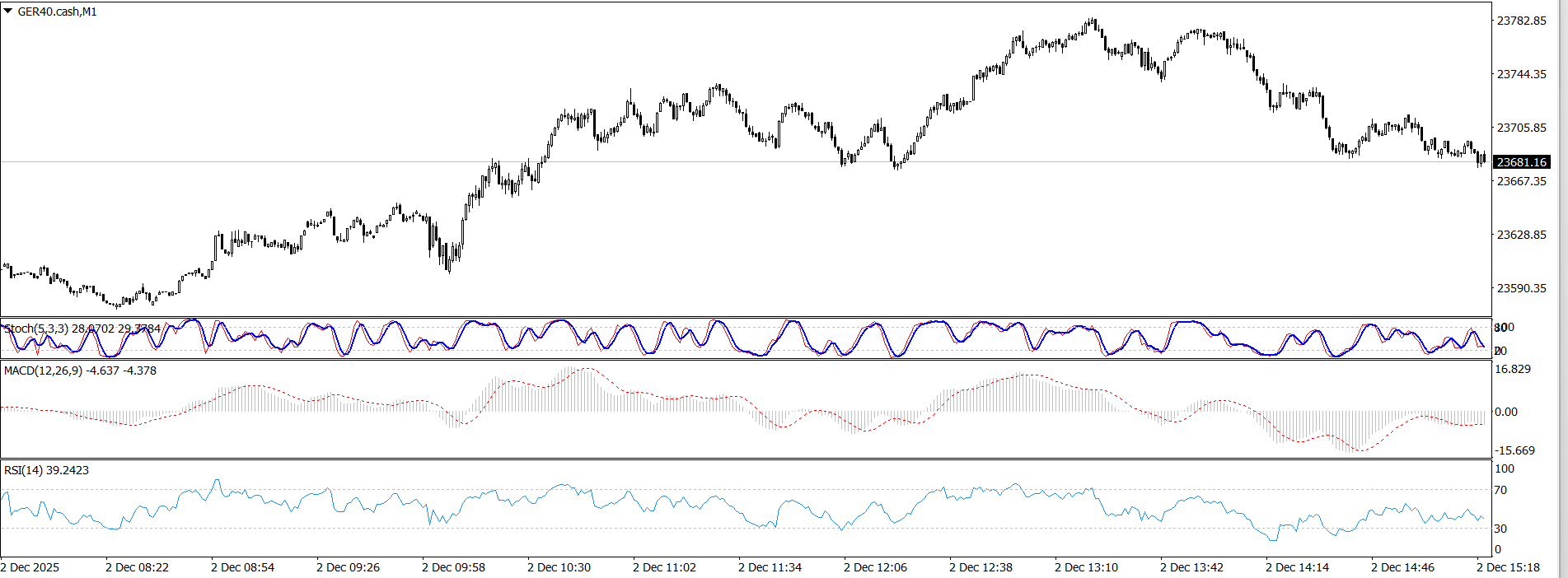Click the MACD scale value 16.829
Viewport: 1568px width, 578px height.
(1513, 369)
